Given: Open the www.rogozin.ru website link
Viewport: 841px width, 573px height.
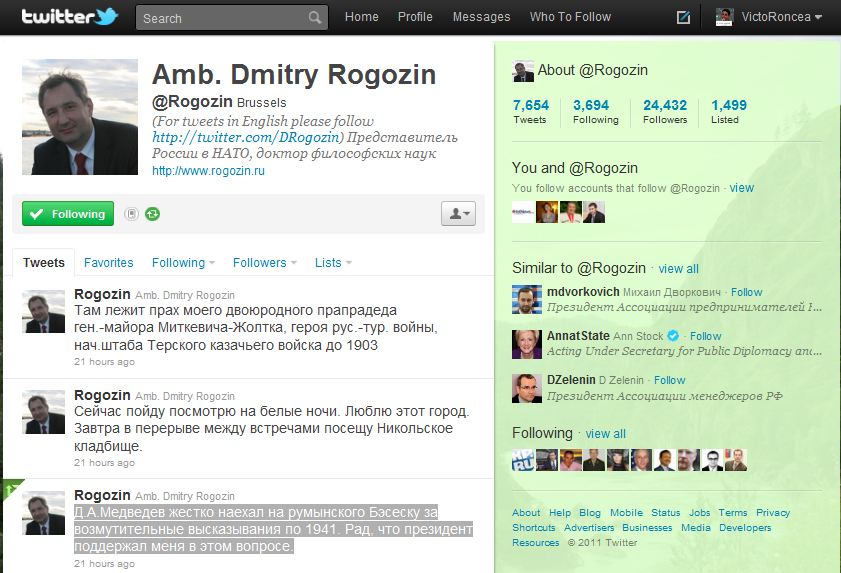Looking at the screenshot, I should click(x=208, y=171).
